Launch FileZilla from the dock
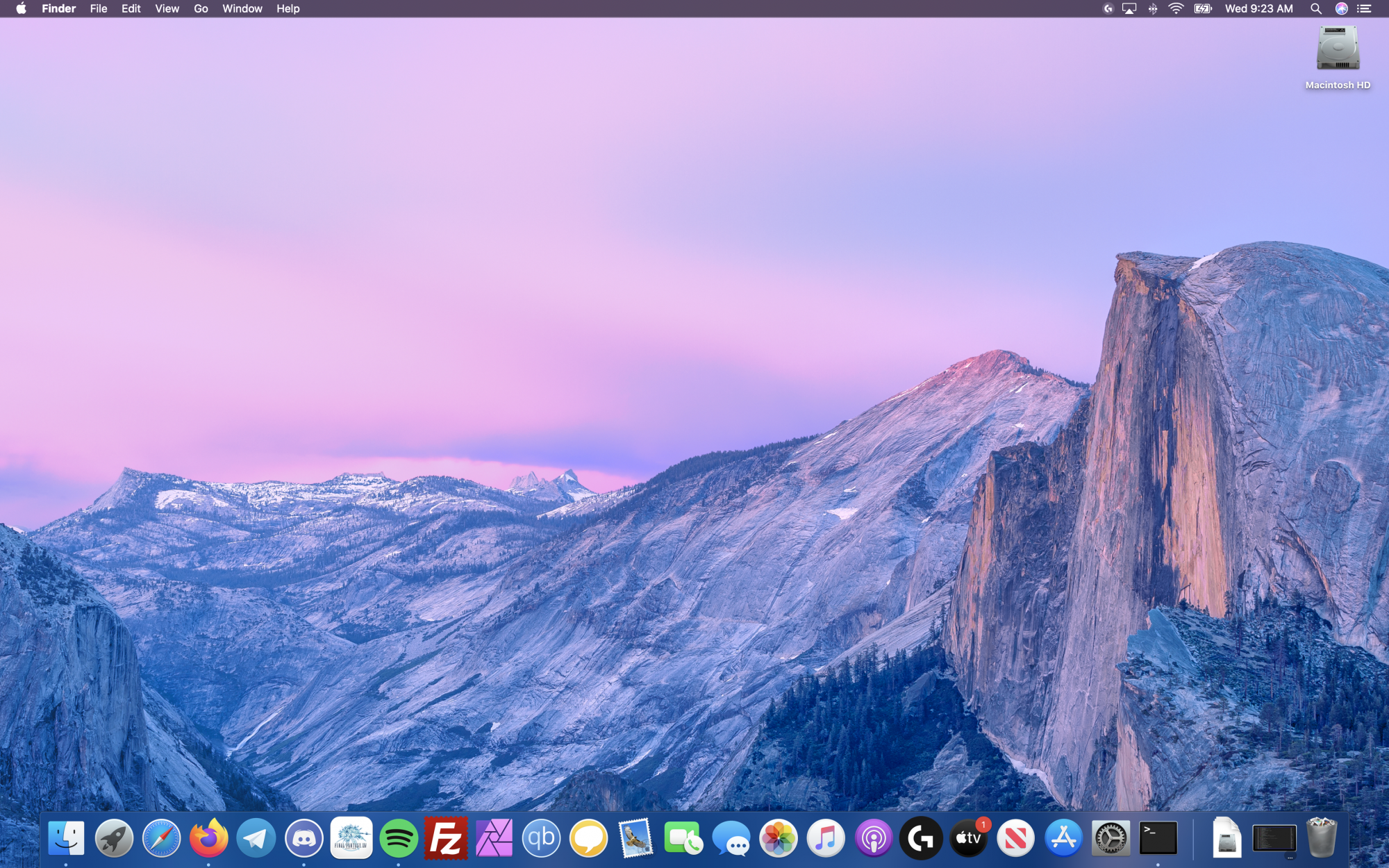Screen dimensions: 1389x868 tap(446, 838)
